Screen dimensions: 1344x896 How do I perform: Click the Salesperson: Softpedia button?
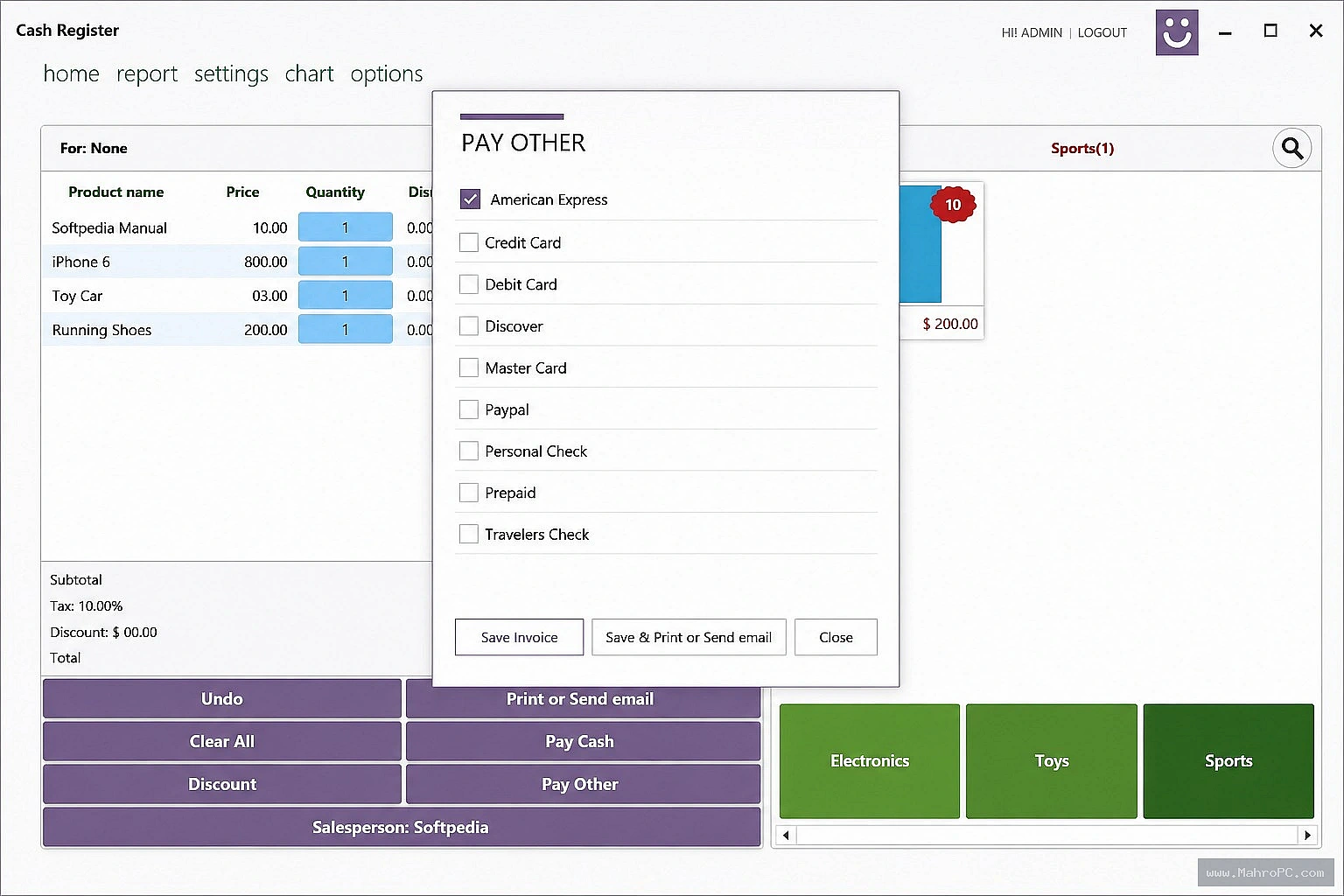pos(402,827)
